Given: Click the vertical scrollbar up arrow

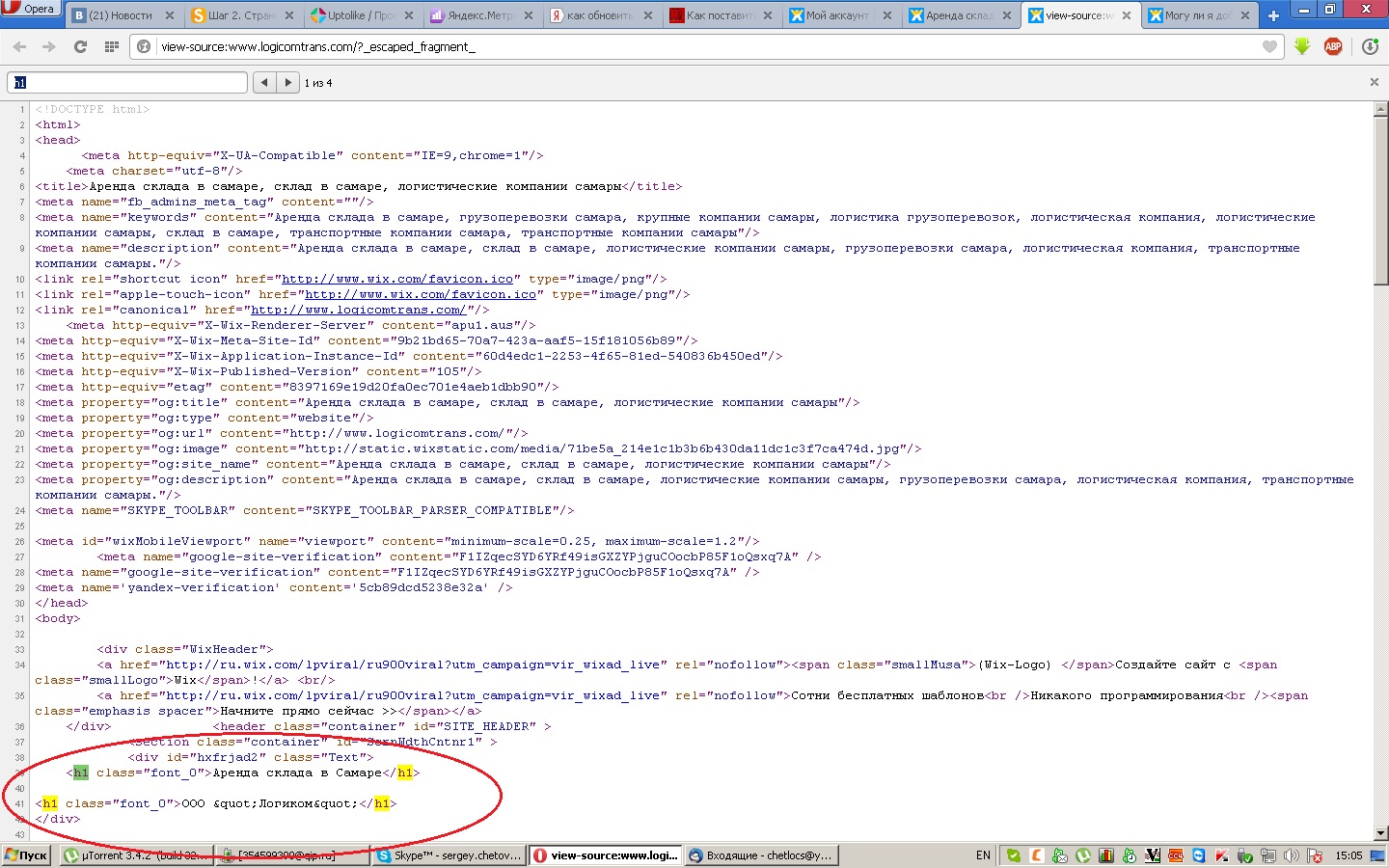Looking at the screenshot, I should pos(1380,108).
